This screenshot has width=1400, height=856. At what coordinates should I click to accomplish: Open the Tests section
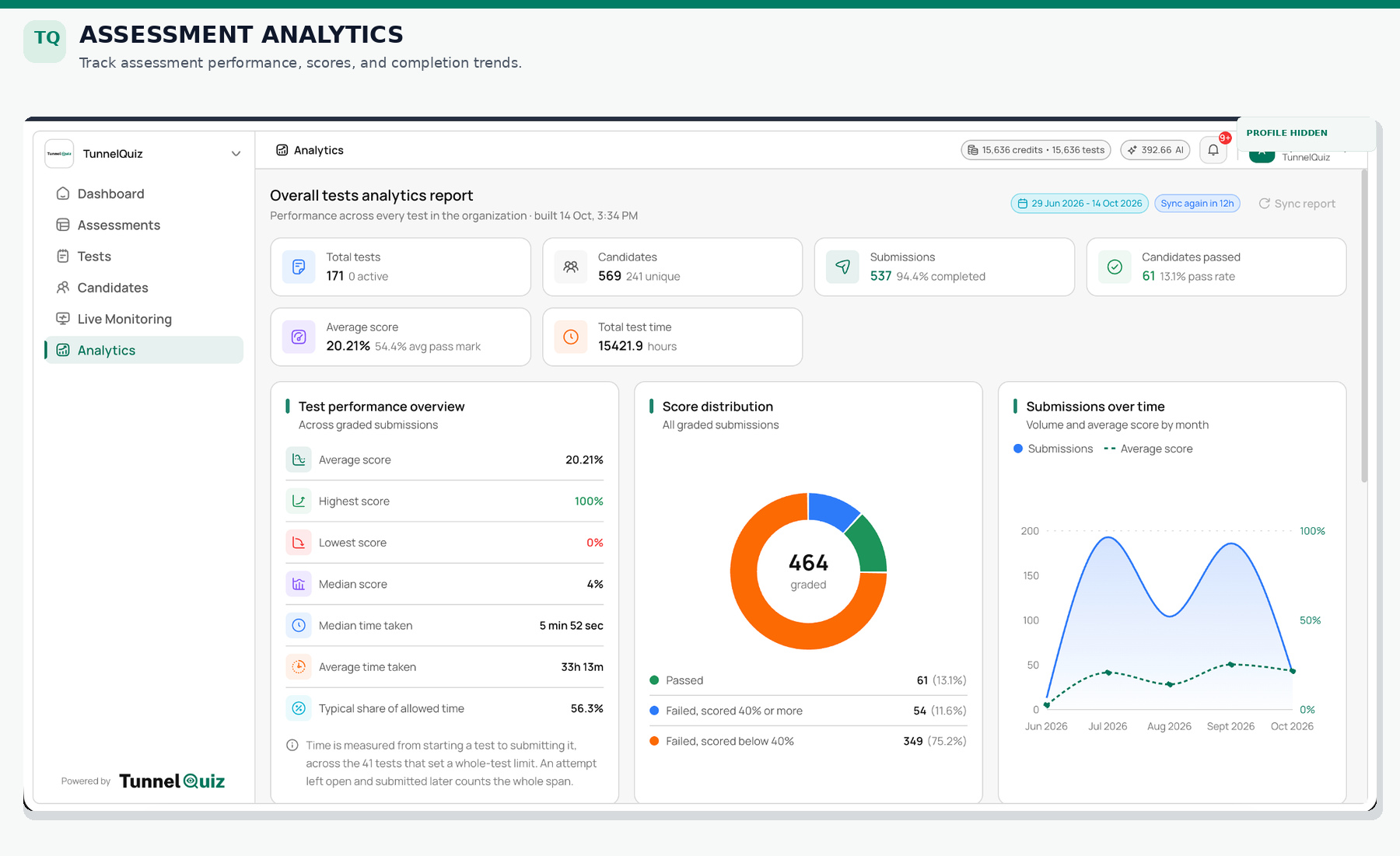coord(144,256)
